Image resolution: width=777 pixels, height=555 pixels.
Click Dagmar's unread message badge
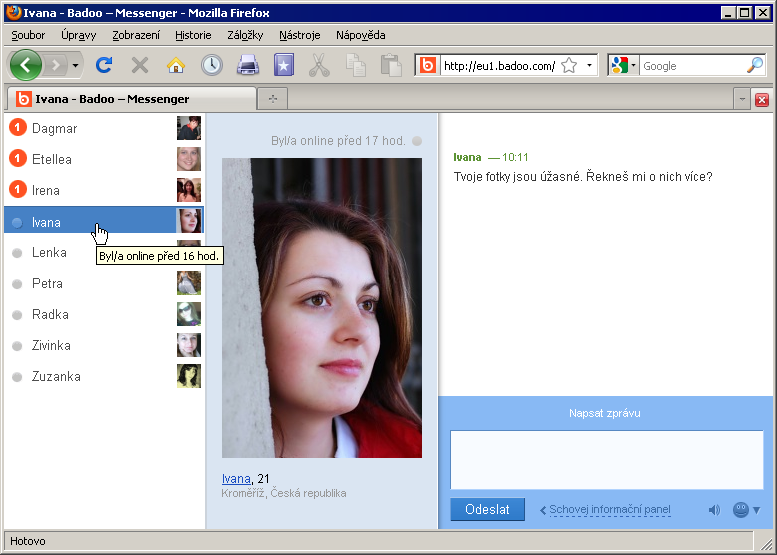click(x=18, y=128)
